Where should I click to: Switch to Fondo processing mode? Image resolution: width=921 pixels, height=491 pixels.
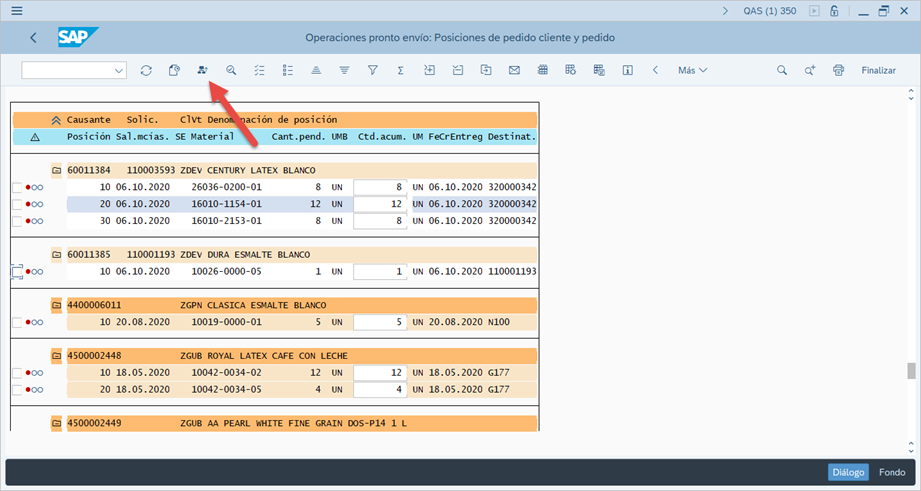tap(892, 472)
